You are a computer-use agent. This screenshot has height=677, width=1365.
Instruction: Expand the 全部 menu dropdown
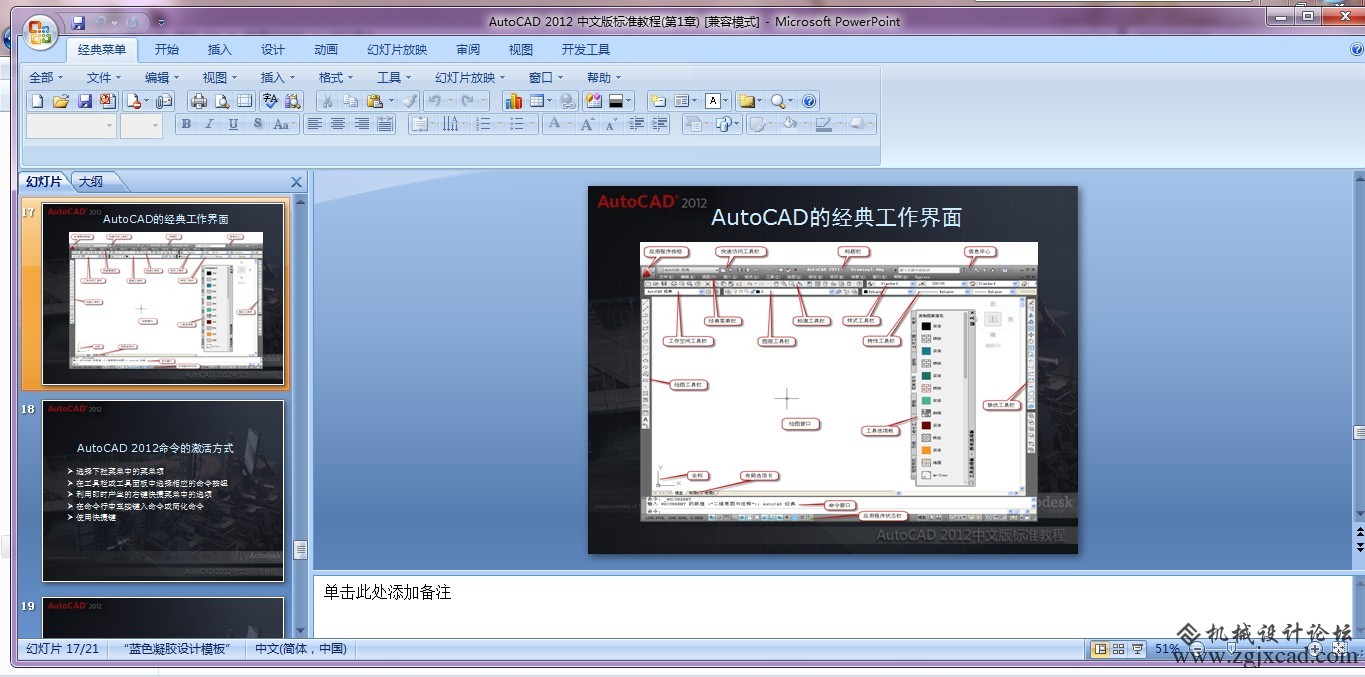(46, 77)
